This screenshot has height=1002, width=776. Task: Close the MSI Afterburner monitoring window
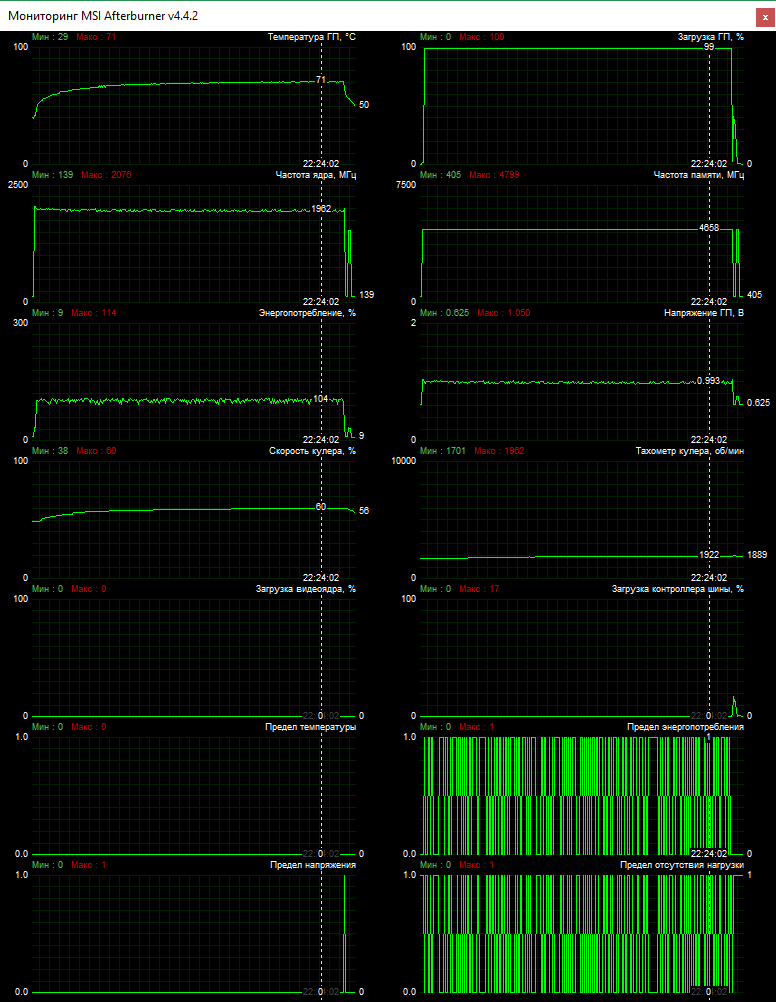[764, 15]
